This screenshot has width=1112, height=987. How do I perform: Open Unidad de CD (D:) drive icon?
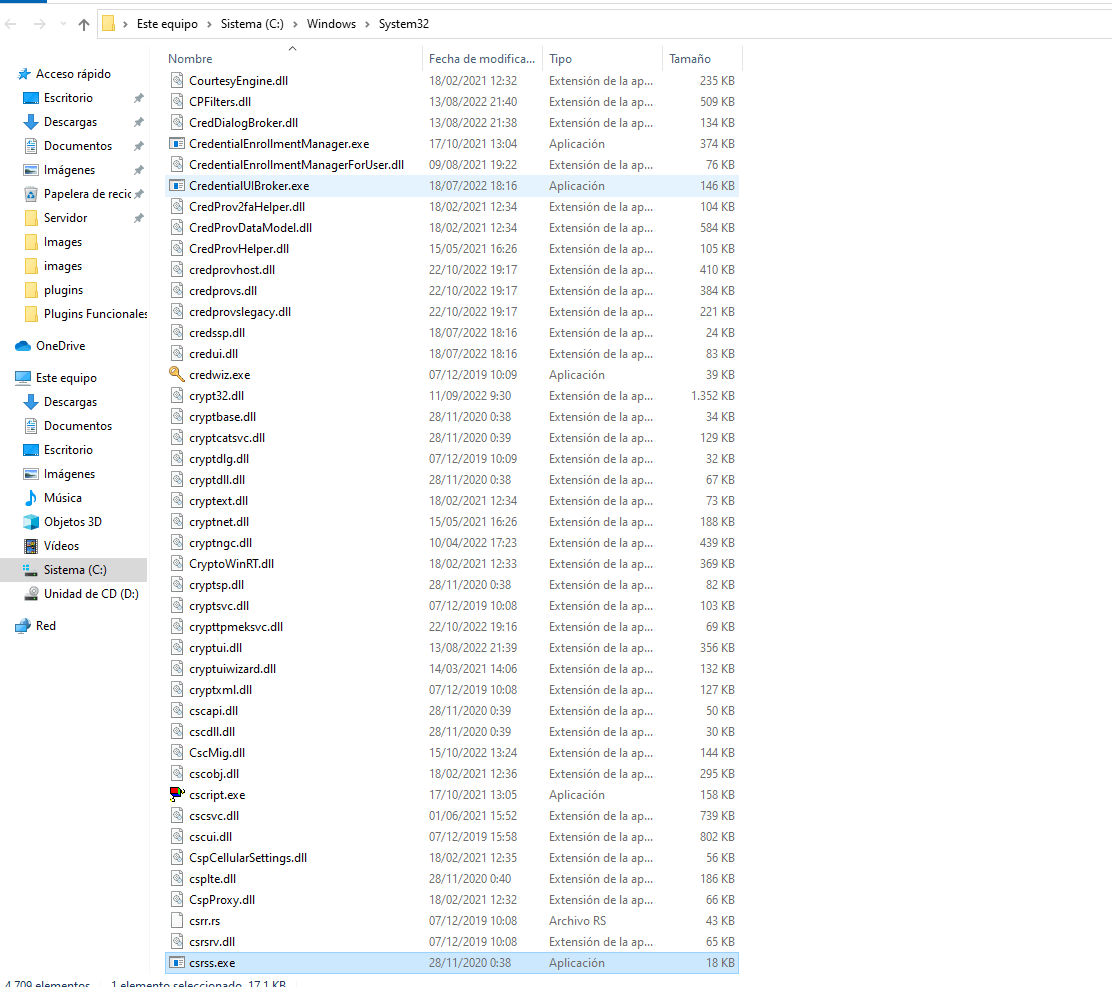click(x=30, y=594)
